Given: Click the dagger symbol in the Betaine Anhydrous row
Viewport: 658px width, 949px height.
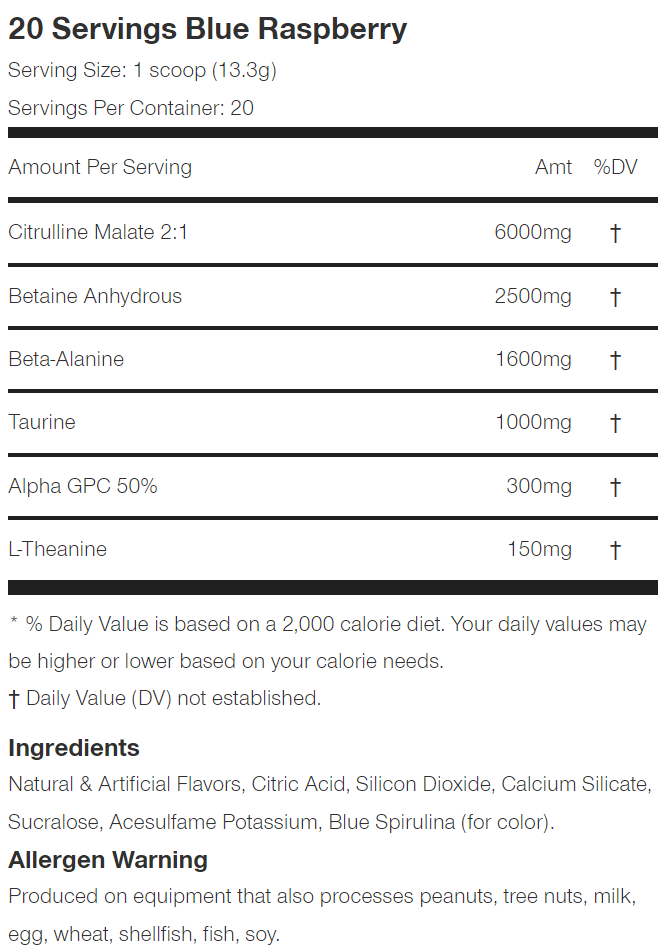Looking at the screenshot, I should pyautogui.click(x=615, y=297).
